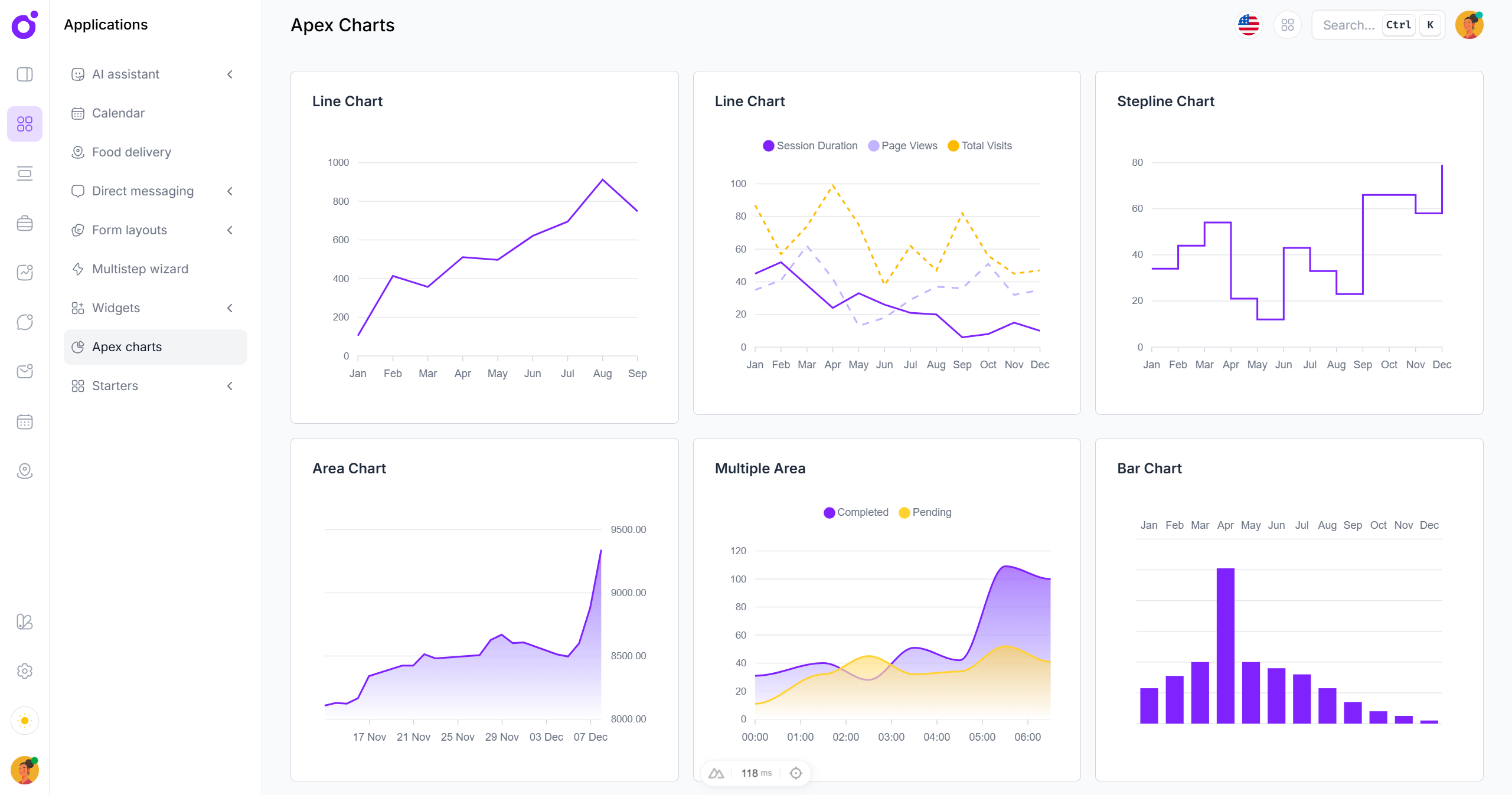Toggle the sun light-mode theme button
1512x795 pixels.
25,721
